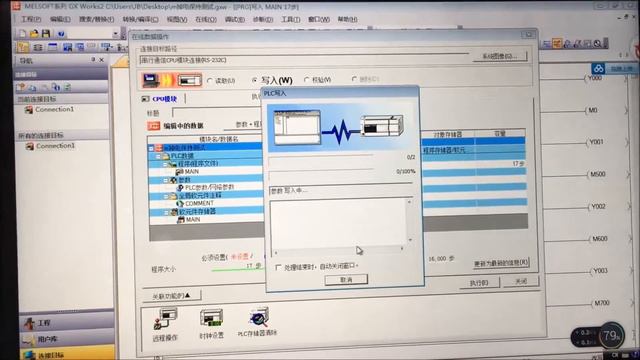Screen dimensions: 640x360
Task: Click the 79% floating performance widget
Action: tap(612, 336)
